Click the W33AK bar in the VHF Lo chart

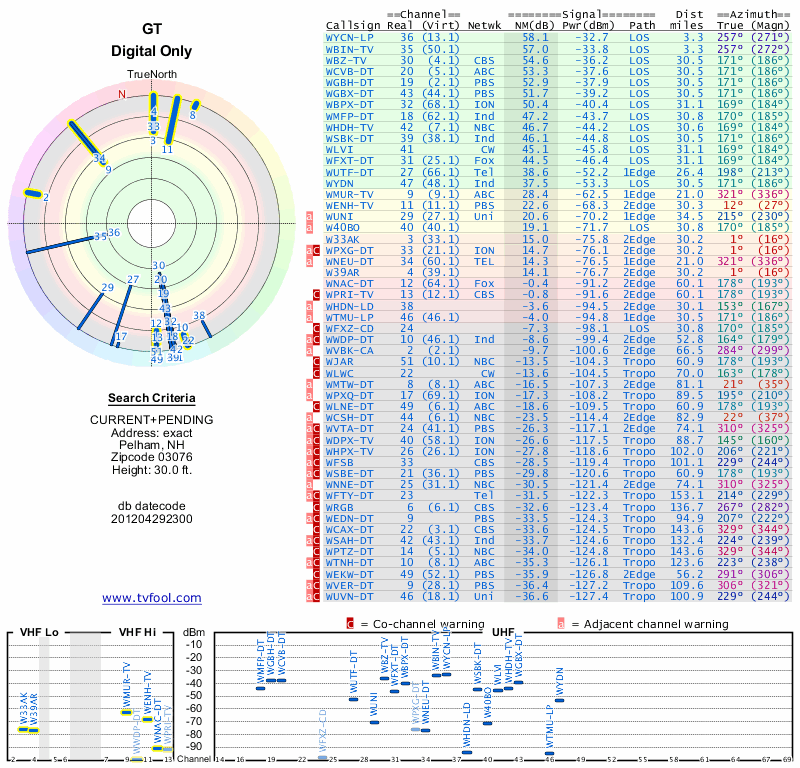23,729
